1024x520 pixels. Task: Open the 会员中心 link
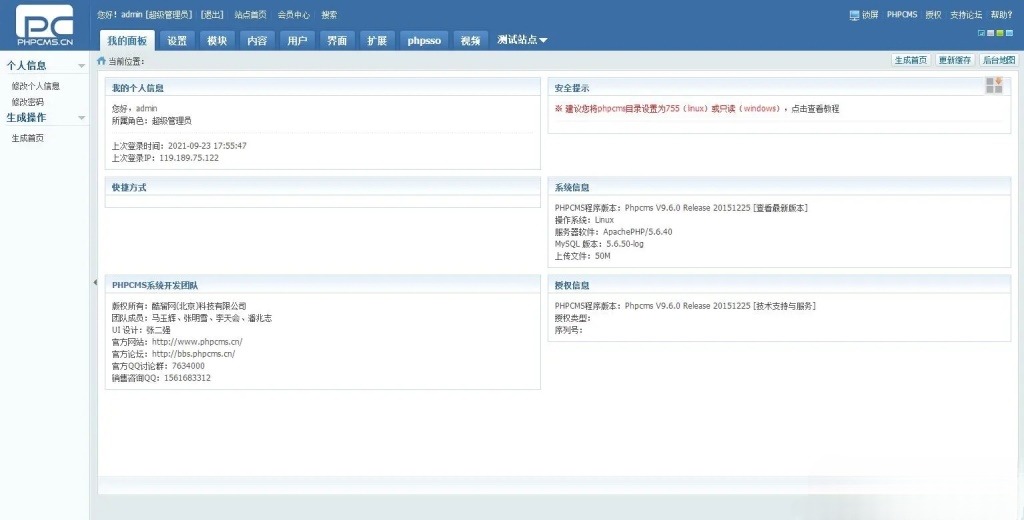tap(293, 14)
